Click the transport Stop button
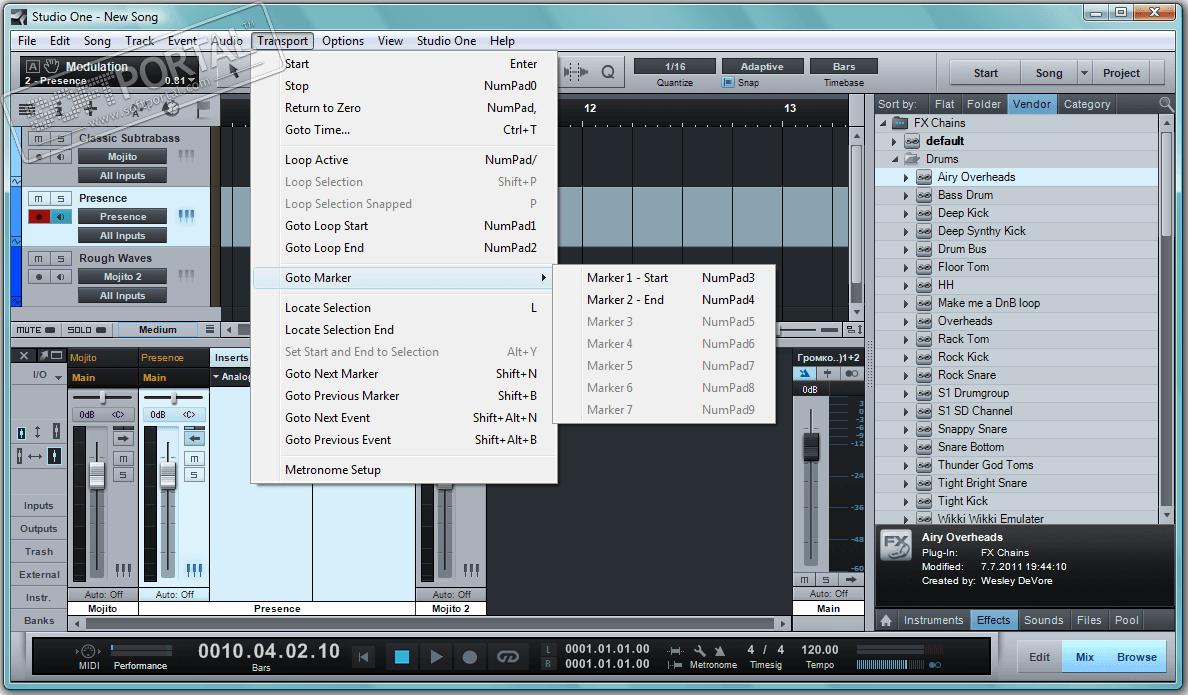Viewport: 1188px width, 695px height. click(x=402, y=657)
